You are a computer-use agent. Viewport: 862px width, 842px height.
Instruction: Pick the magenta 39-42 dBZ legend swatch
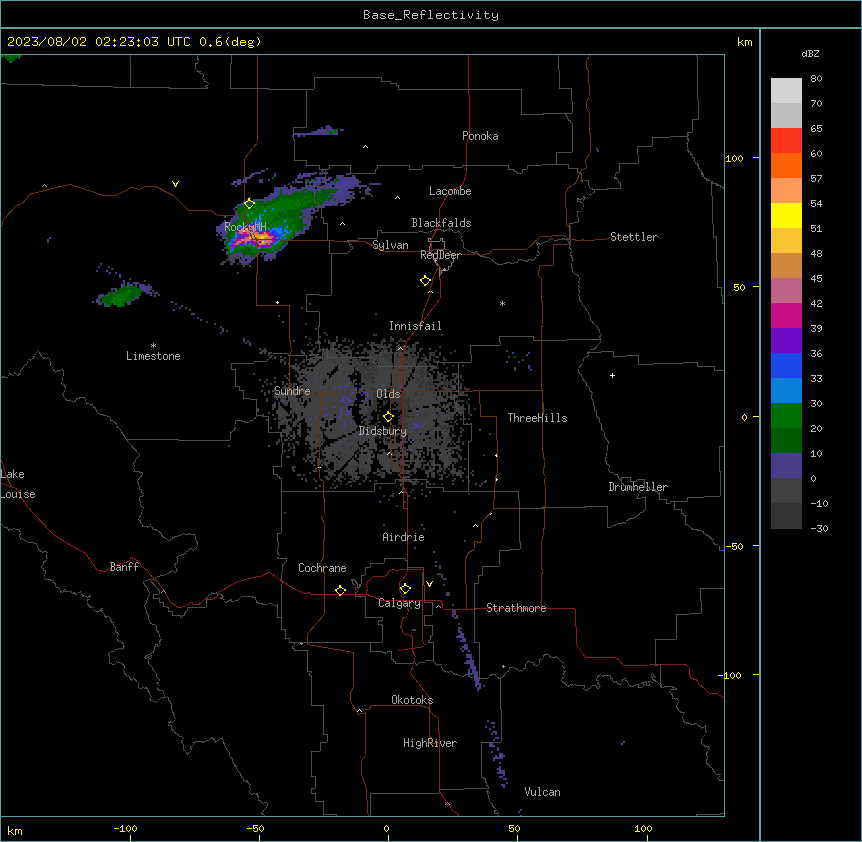(x=786, y=315)
